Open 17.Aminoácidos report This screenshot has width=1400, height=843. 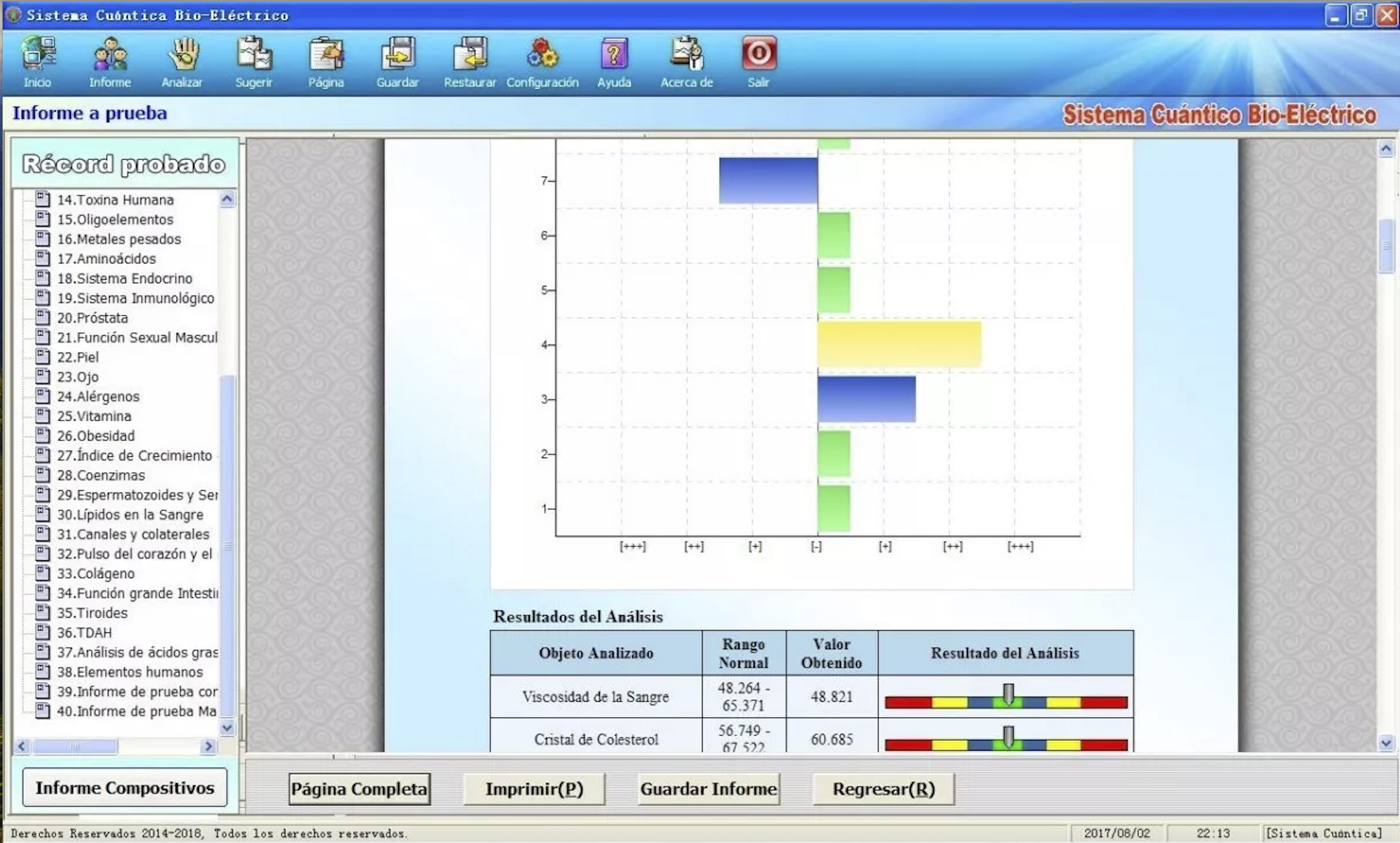[106, 259]
